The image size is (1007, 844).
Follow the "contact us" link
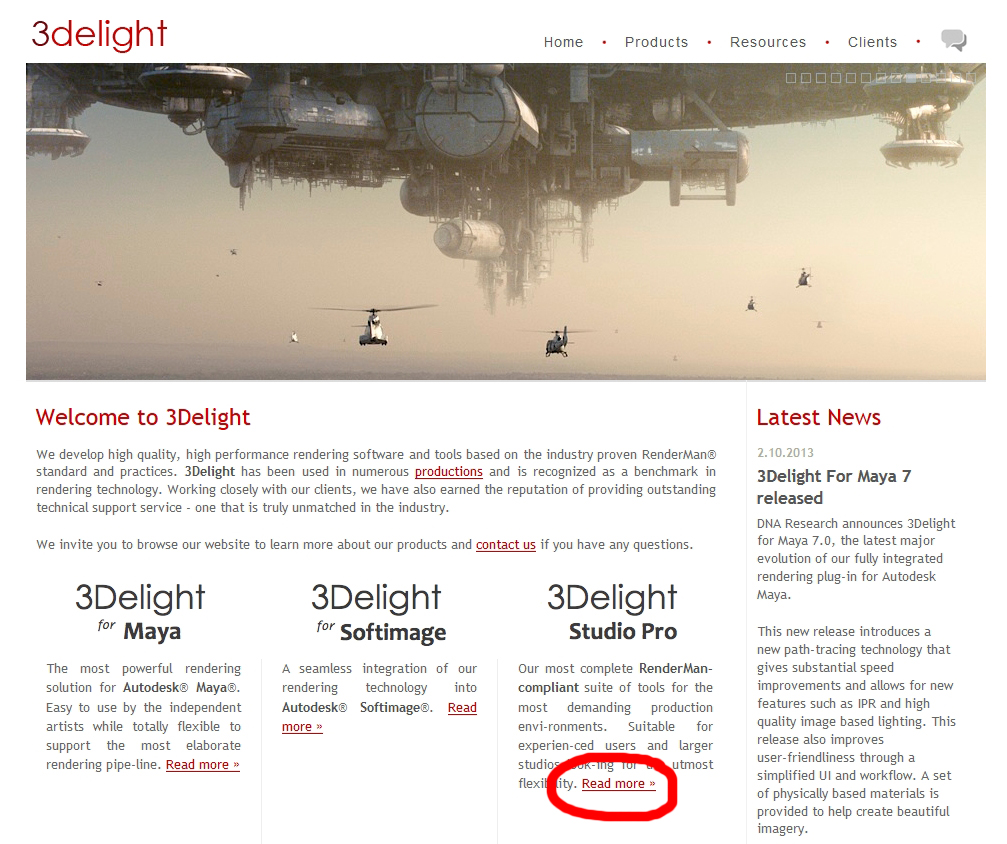pos(505,545)
